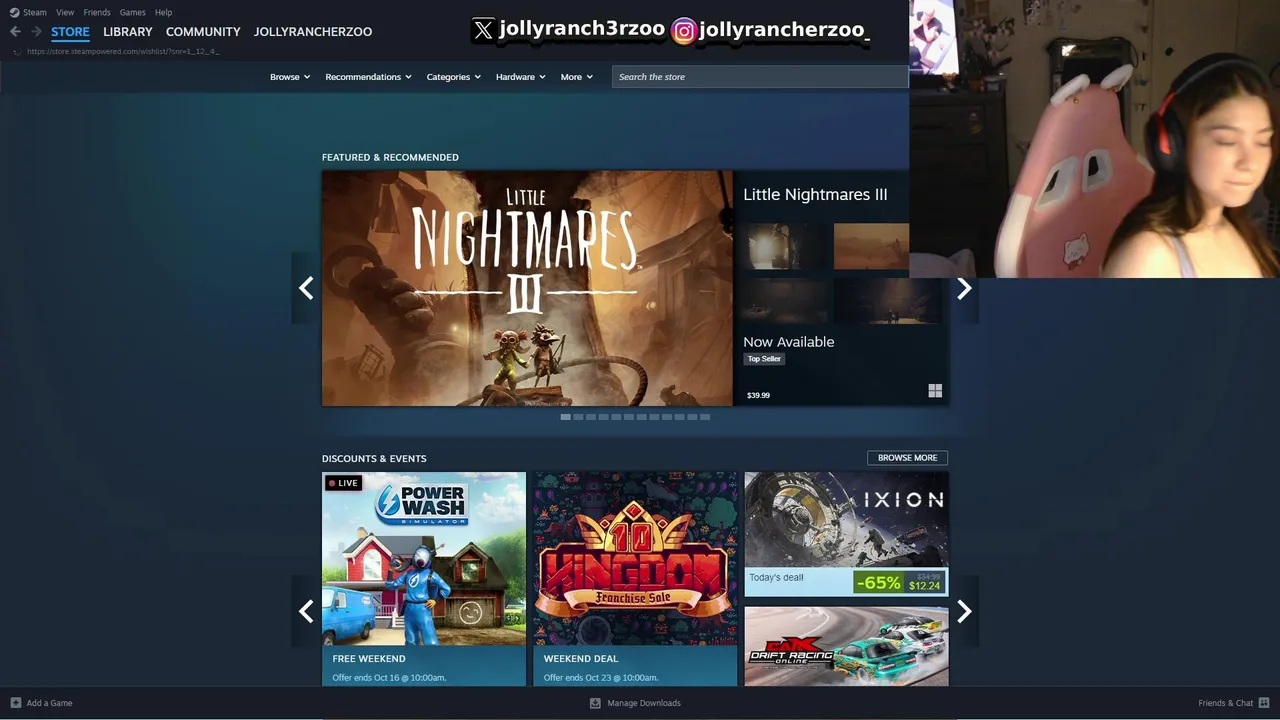Click the $39.99 price
This screenshot has width=1280, height=720.
coord(758,395)
